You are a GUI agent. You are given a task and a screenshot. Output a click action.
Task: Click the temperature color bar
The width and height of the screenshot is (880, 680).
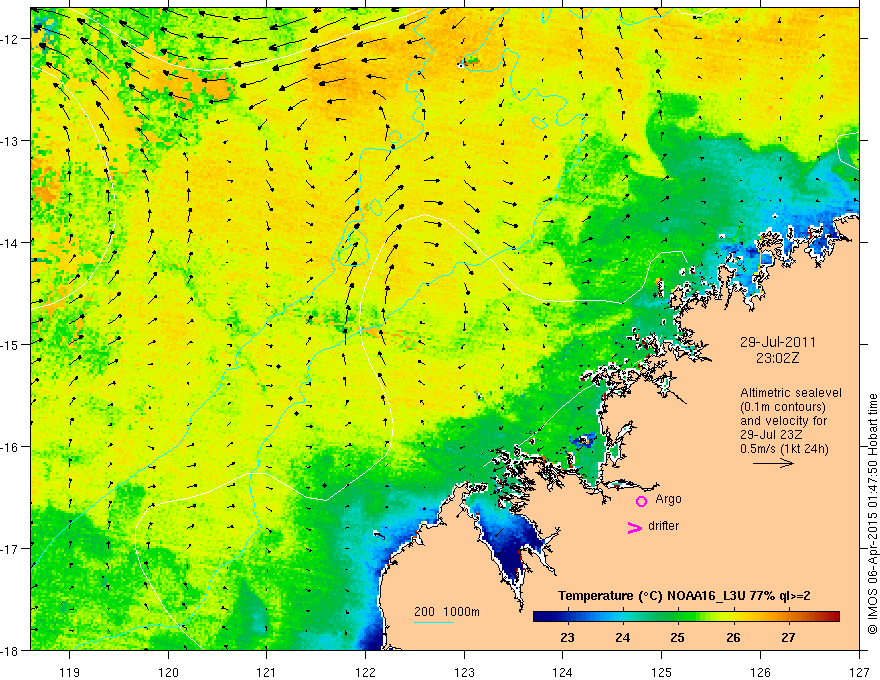[x=686, y=616]
